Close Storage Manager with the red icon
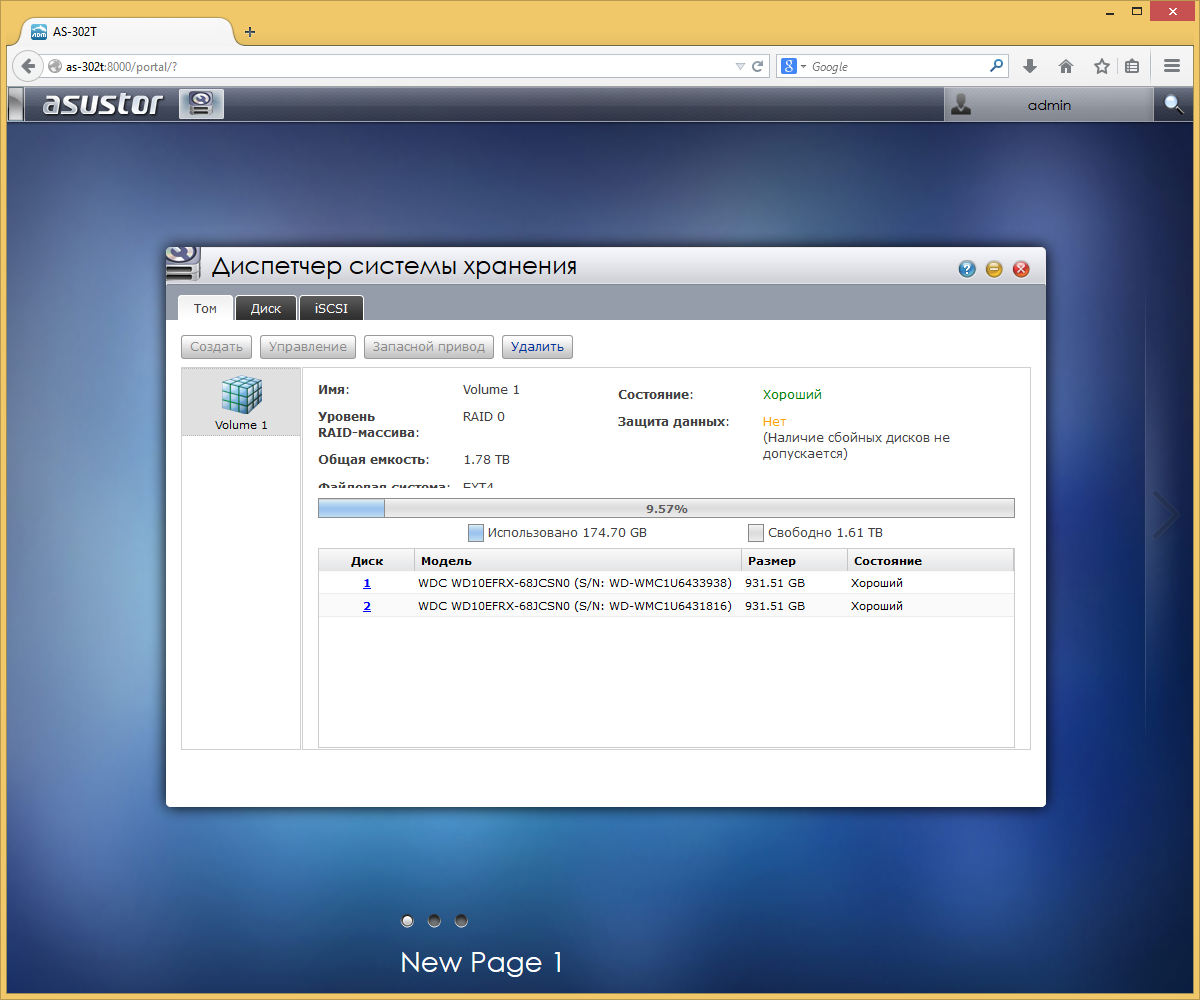 click(1021, 269)
